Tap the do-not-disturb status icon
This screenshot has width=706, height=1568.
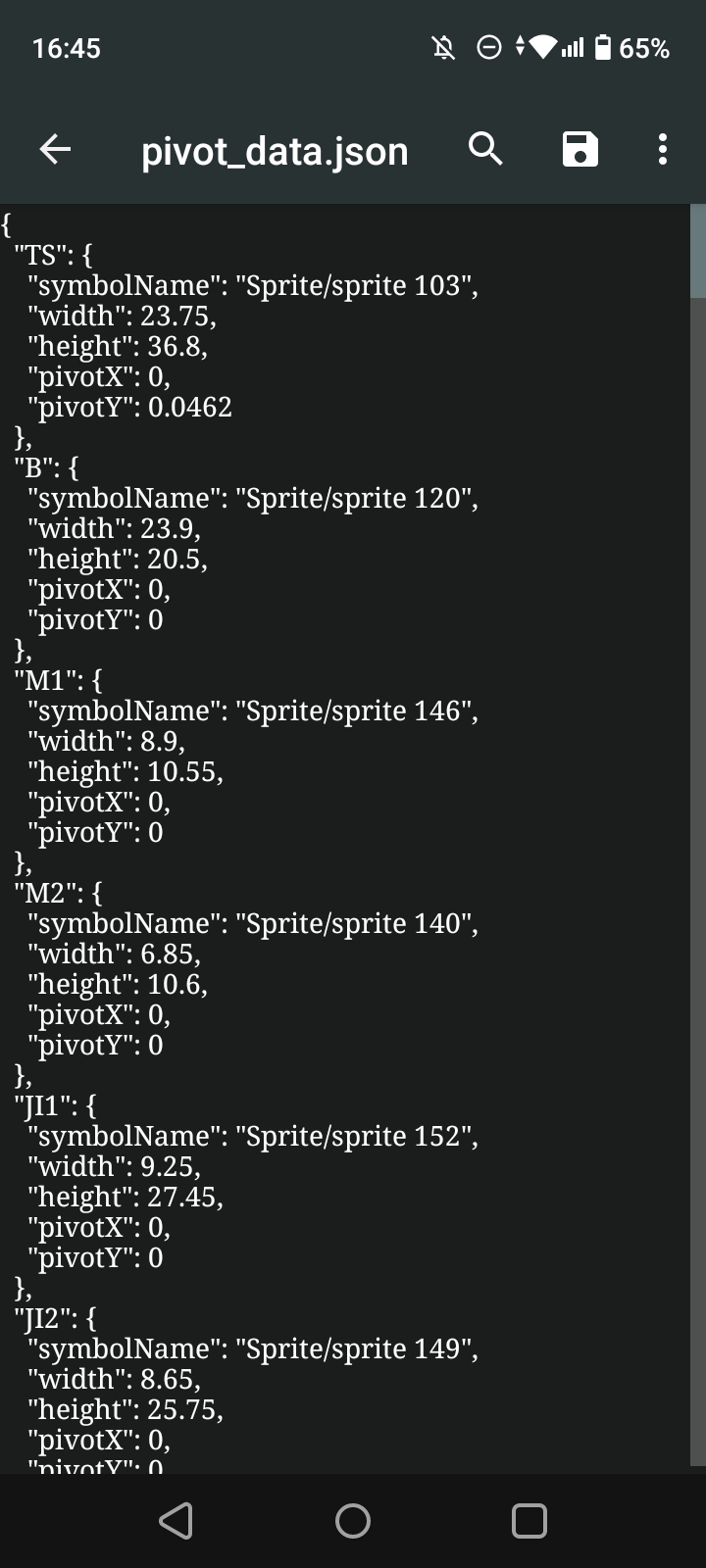(x=489, y=47)
